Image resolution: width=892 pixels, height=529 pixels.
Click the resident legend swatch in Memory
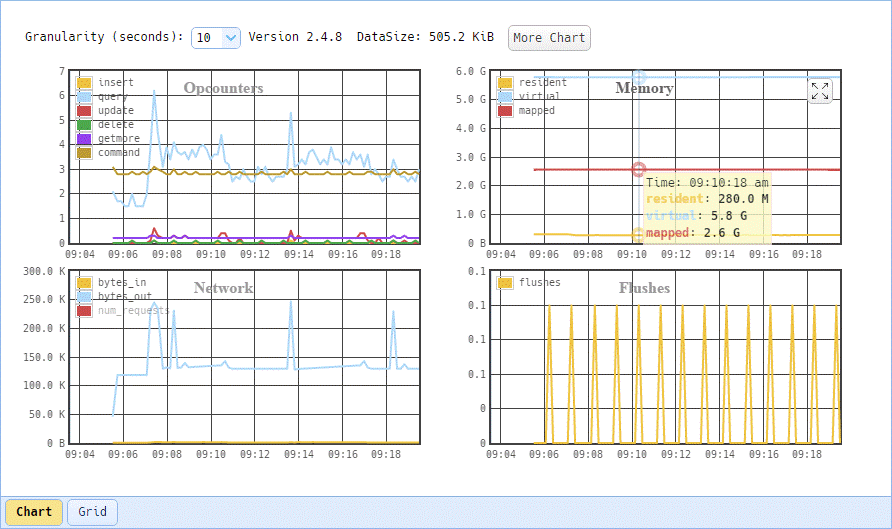(505, 83)
